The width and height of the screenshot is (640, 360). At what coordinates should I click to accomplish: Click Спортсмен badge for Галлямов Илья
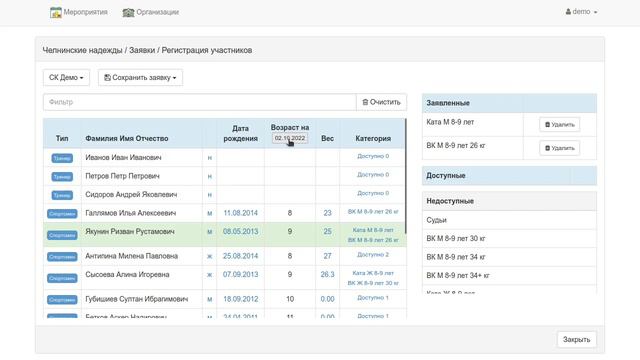click(62, 213)
